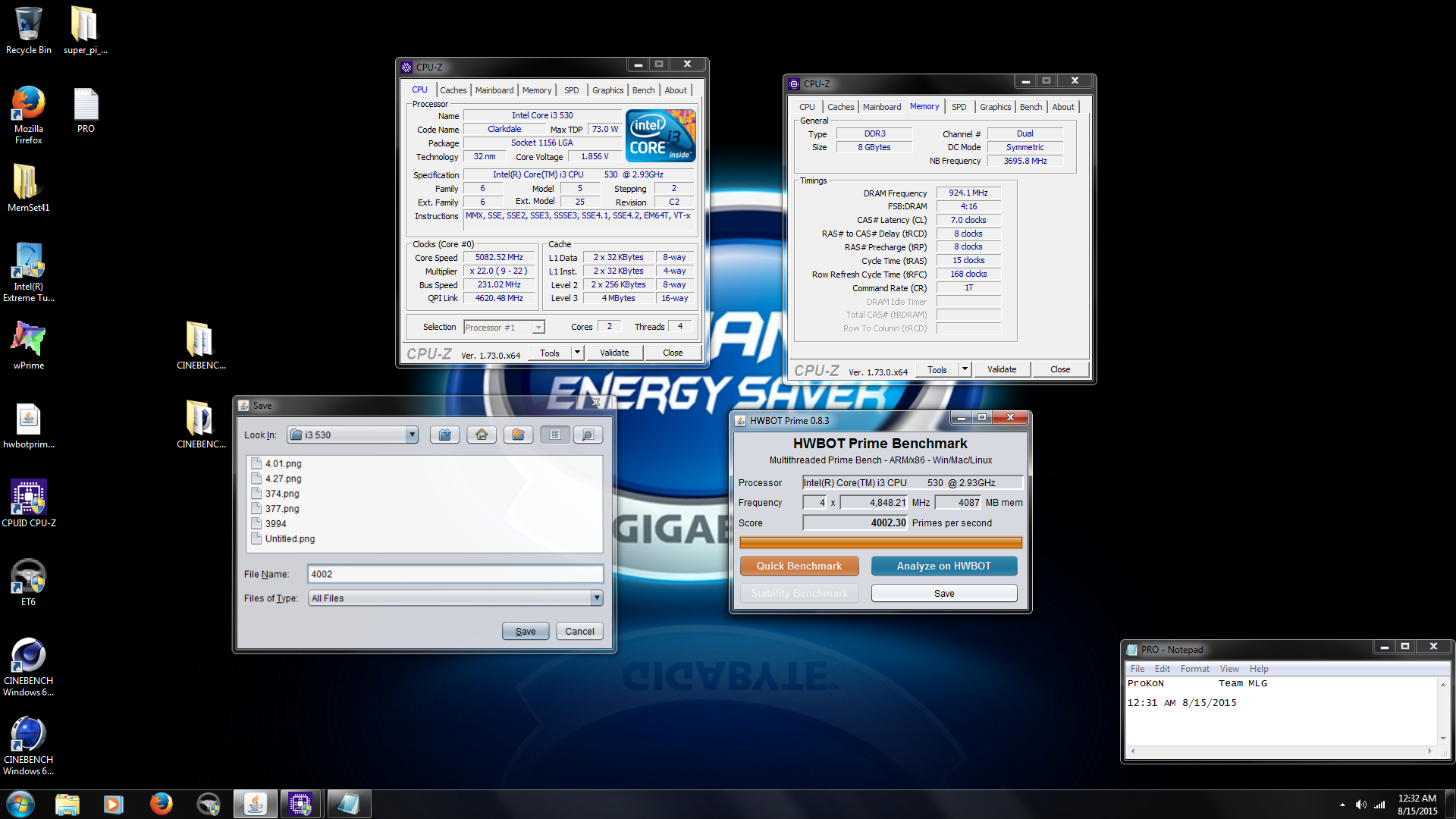Launch CPUID CPU-Z desktop shortcut
The image size is (1456, 819).
pyautogui.click(x=28, y=504)
